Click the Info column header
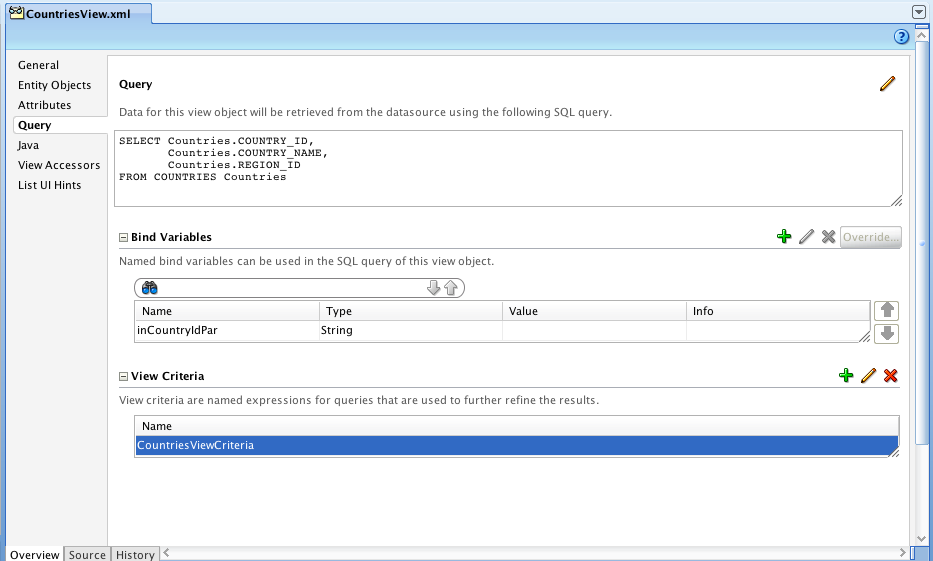The height and width of the screenshot is (561, 933). pos(778,311)
